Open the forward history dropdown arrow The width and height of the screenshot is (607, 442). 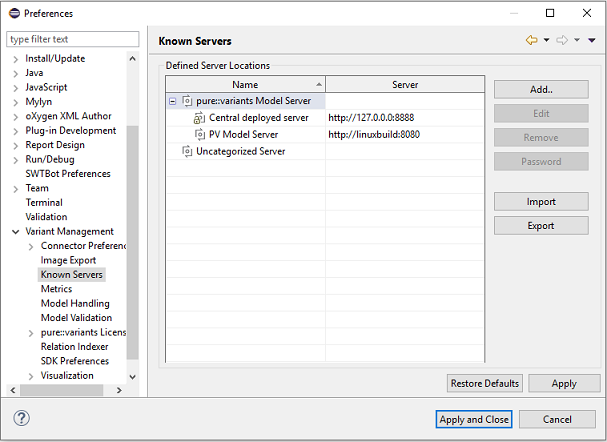(x=577, y=40)
